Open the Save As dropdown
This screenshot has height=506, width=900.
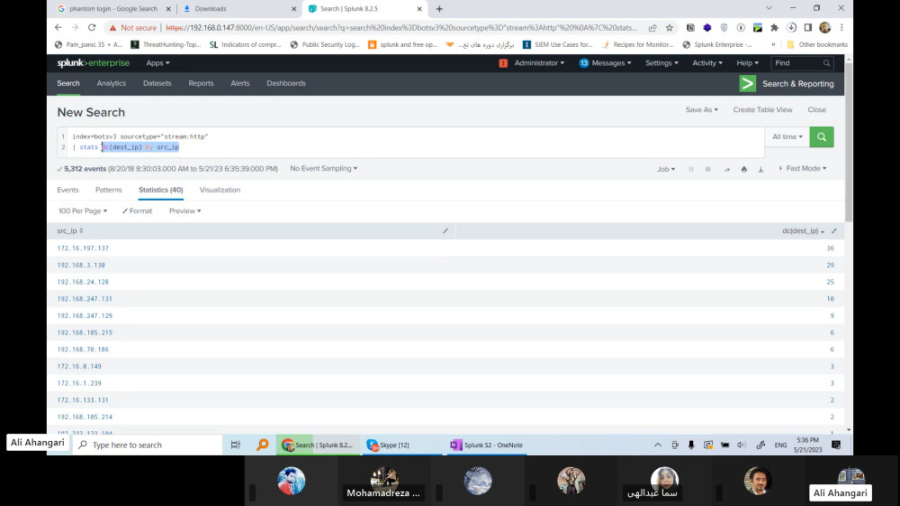pos(701,110)
